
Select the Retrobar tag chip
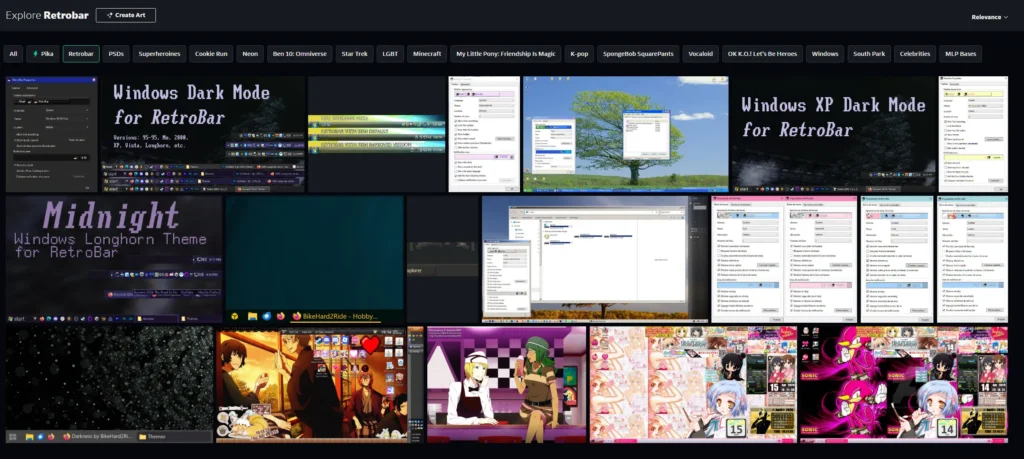[x=80, y=53]
